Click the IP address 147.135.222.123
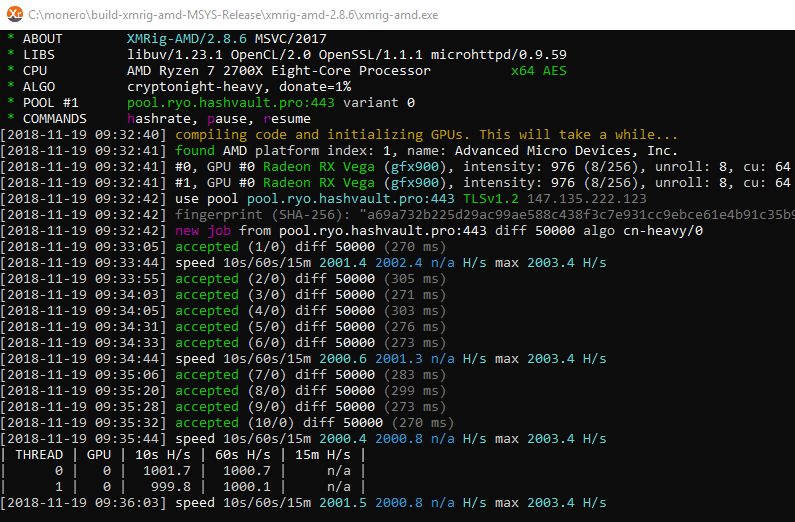 click(x=587, y=199)
